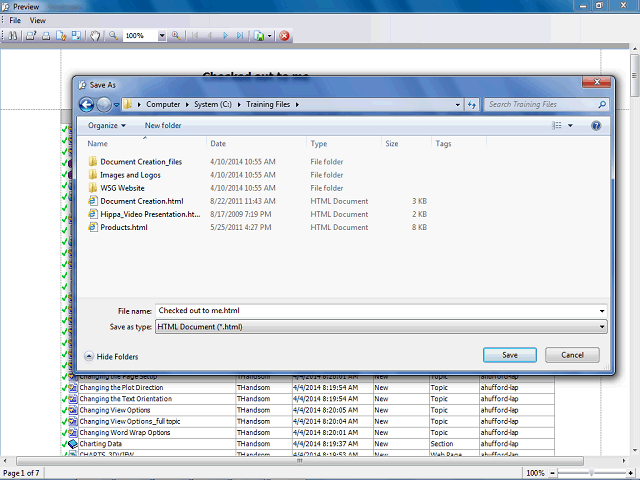
Task: Click the change view icon in Save As
Action: pyautogui.click(x=557, y=126)
